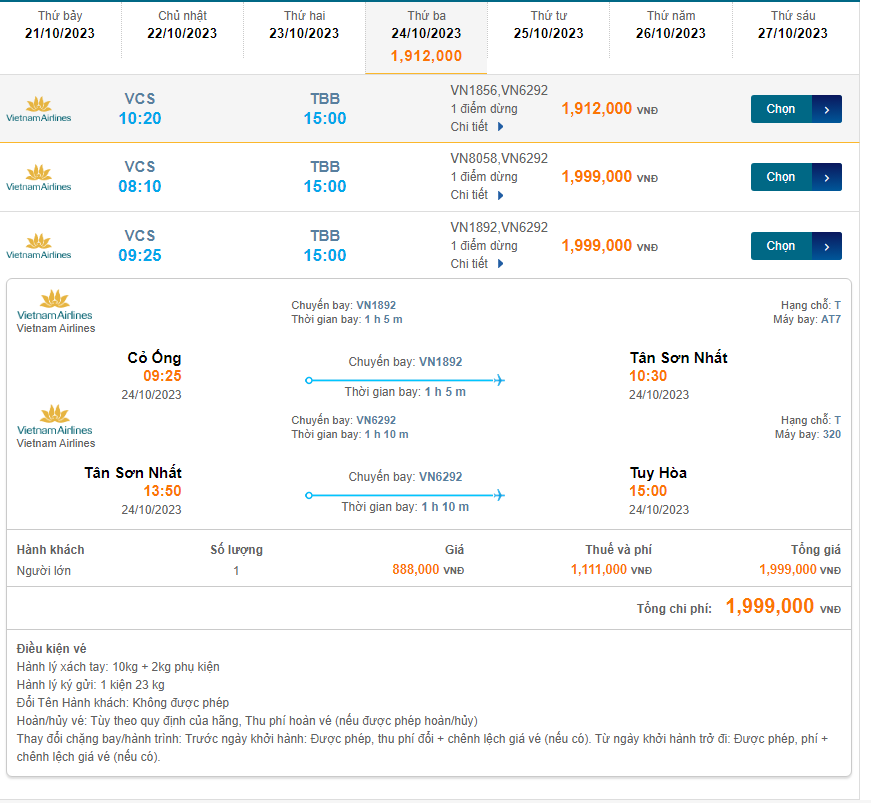Viewport: 871px width, 803px height.
Task: Expand Chi tiết for flight VN1856,VN6292
Action: pos(478,127)
